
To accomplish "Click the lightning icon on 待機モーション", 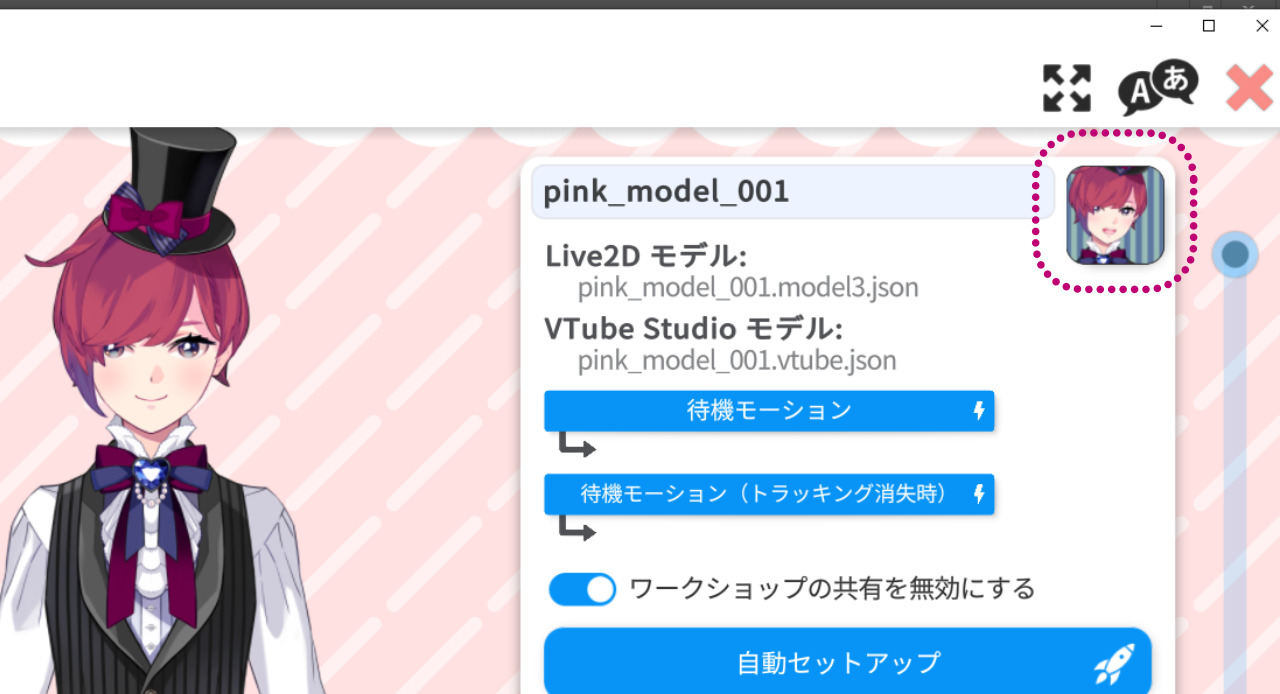I will tap(979, 411).
